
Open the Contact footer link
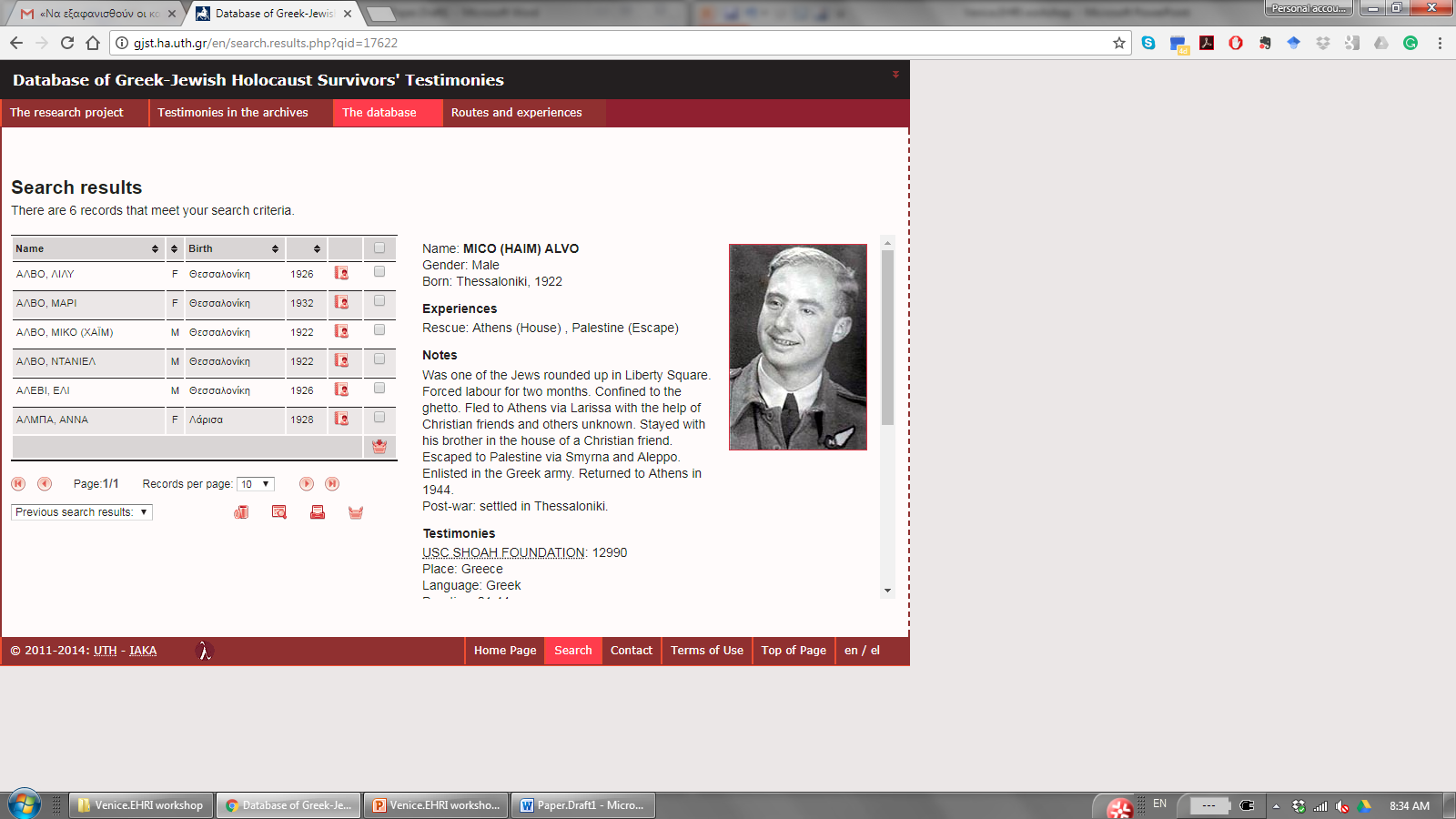tap(632, 651)
